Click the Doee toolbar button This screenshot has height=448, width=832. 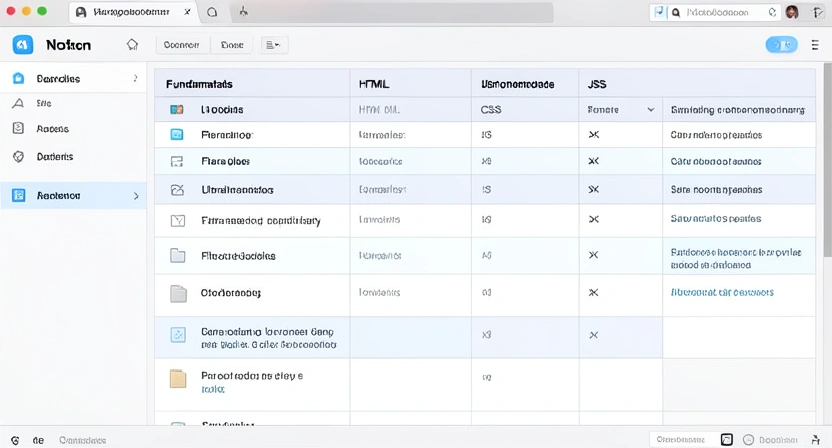coord(232,45)
